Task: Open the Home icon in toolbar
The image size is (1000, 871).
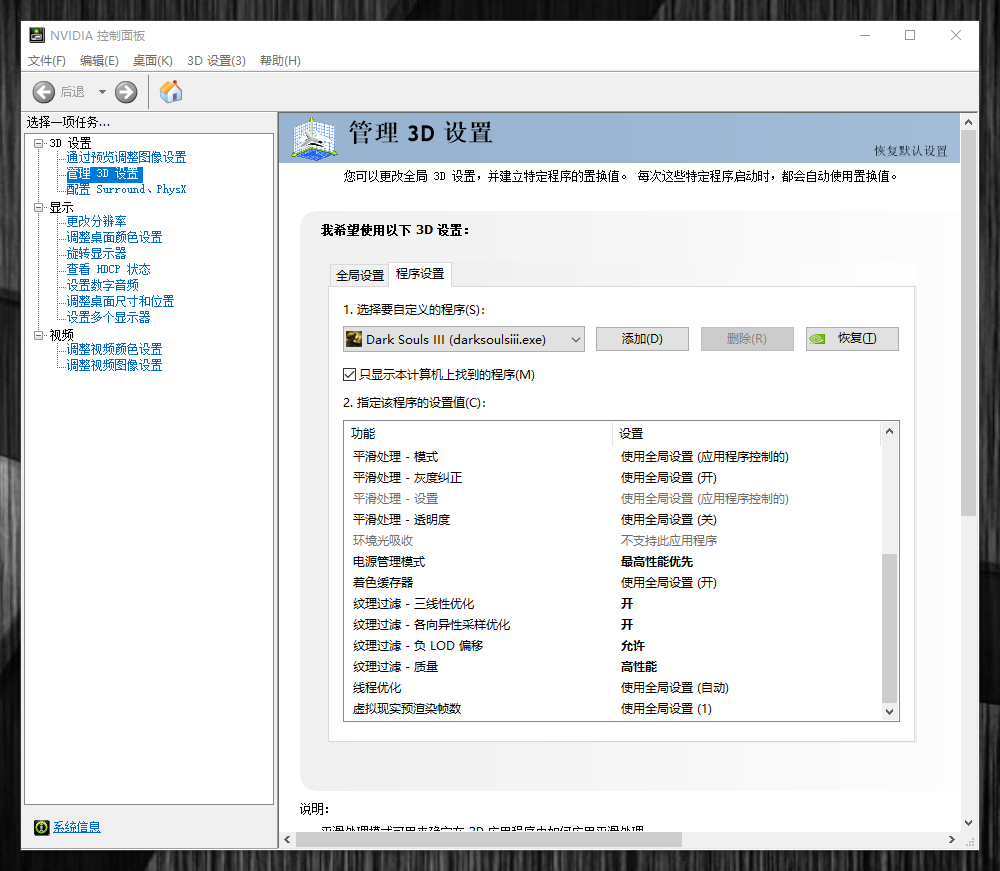Action: [x=171, y=92]
